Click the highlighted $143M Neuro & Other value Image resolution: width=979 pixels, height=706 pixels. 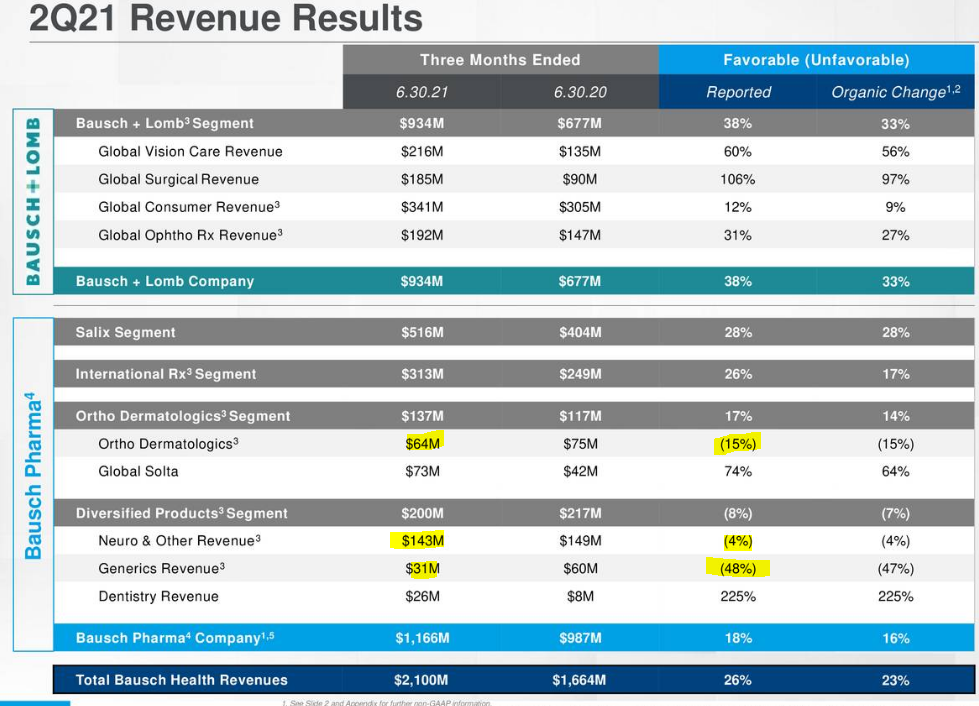(423, 540)
